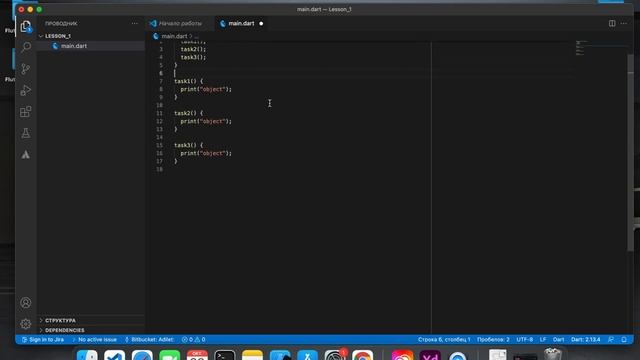The height and width of the screenshot is (360, 640).
Task: Open editor more actions ellipsis
Action: (x=624, y=23)
